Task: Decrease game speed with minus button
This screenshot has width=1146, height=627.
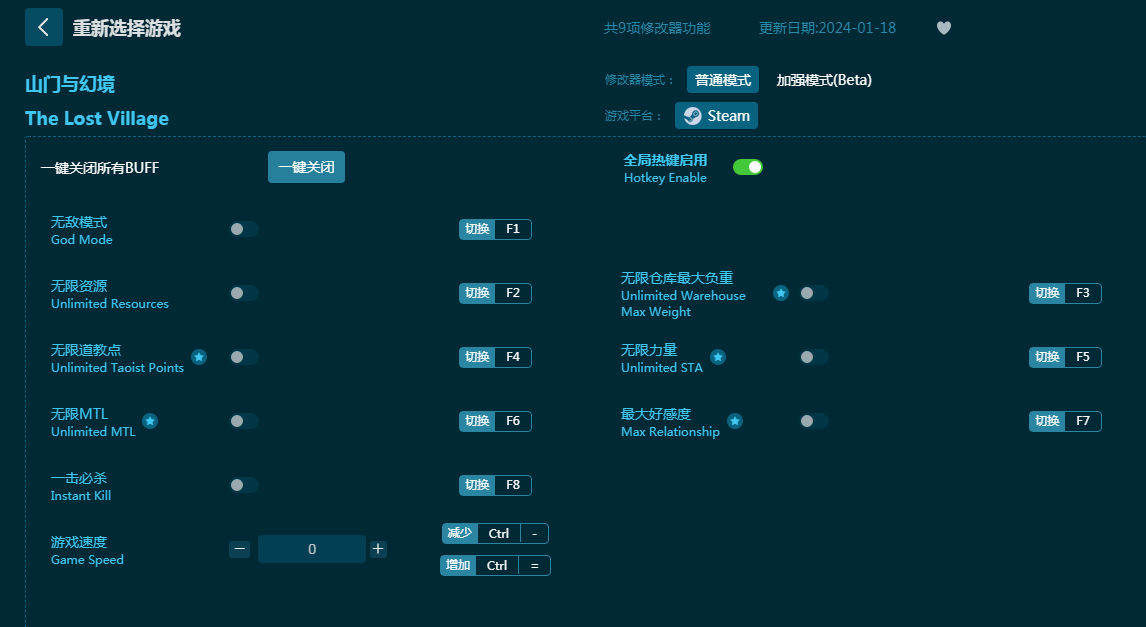Action: coord(239,549)
